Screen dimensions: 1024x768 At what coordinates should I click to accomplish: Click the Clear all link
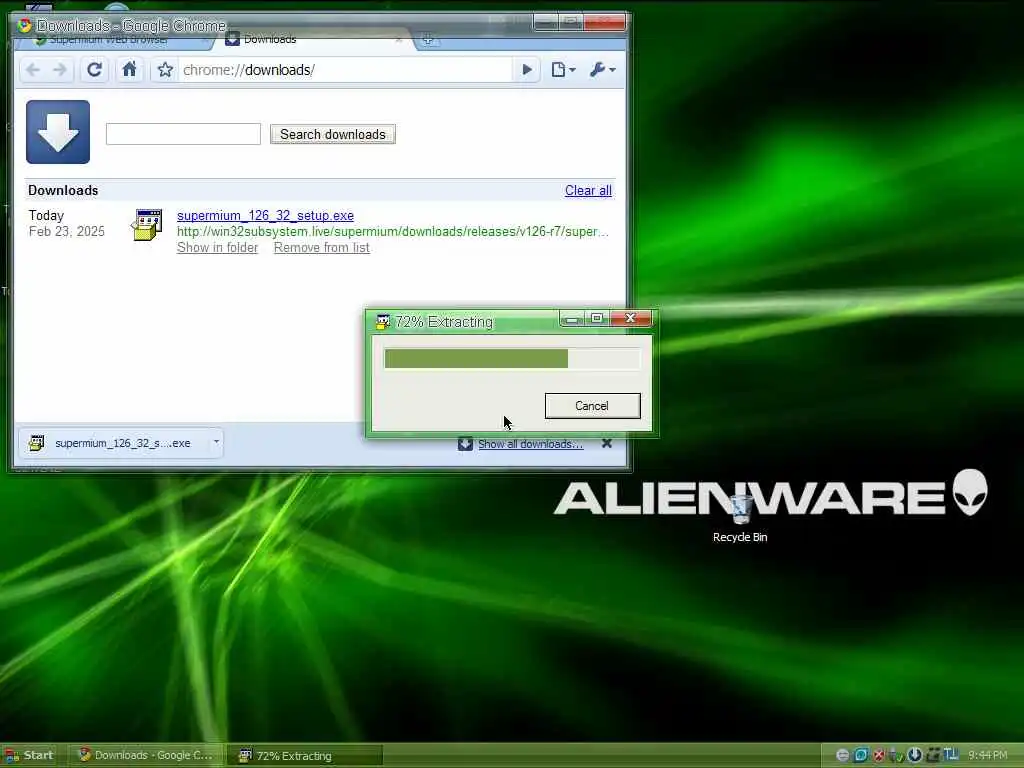(588, 191)
